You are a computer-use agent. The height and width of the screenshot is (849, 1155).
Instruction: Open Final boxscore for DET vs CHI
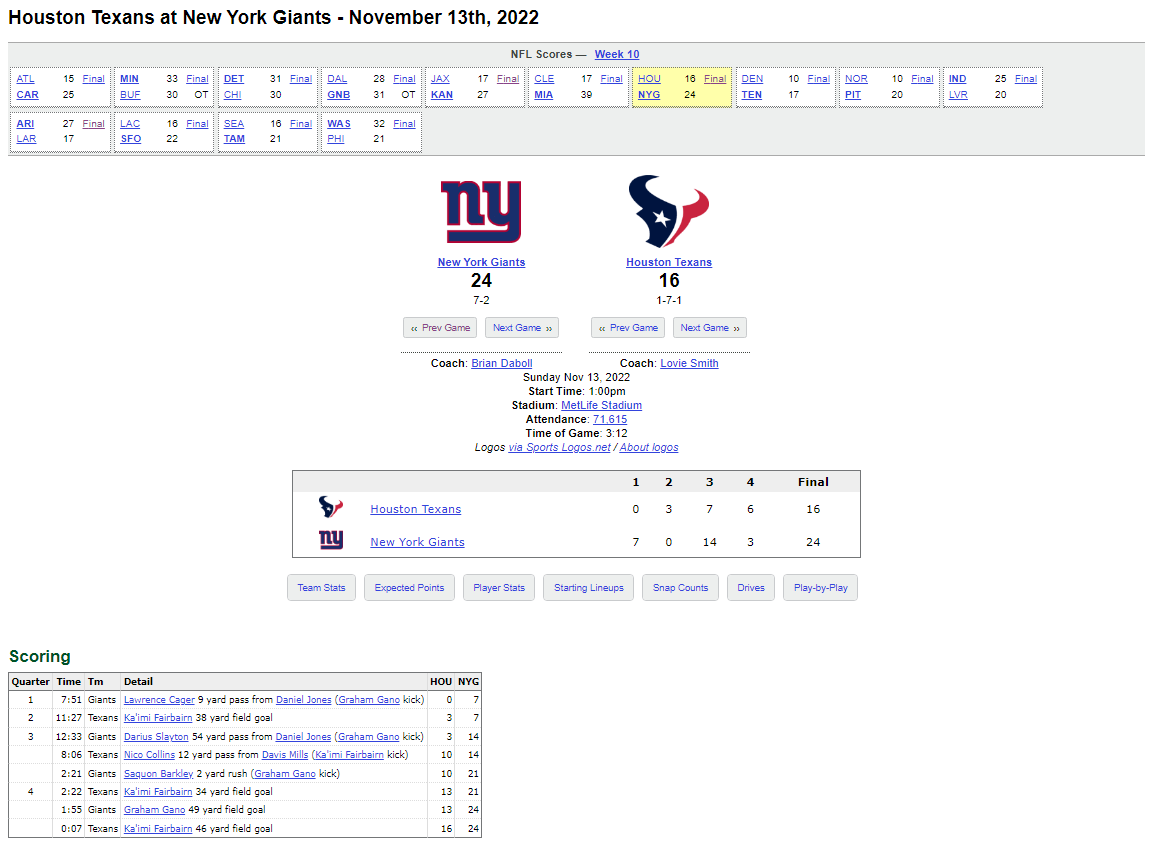[301, 79]
